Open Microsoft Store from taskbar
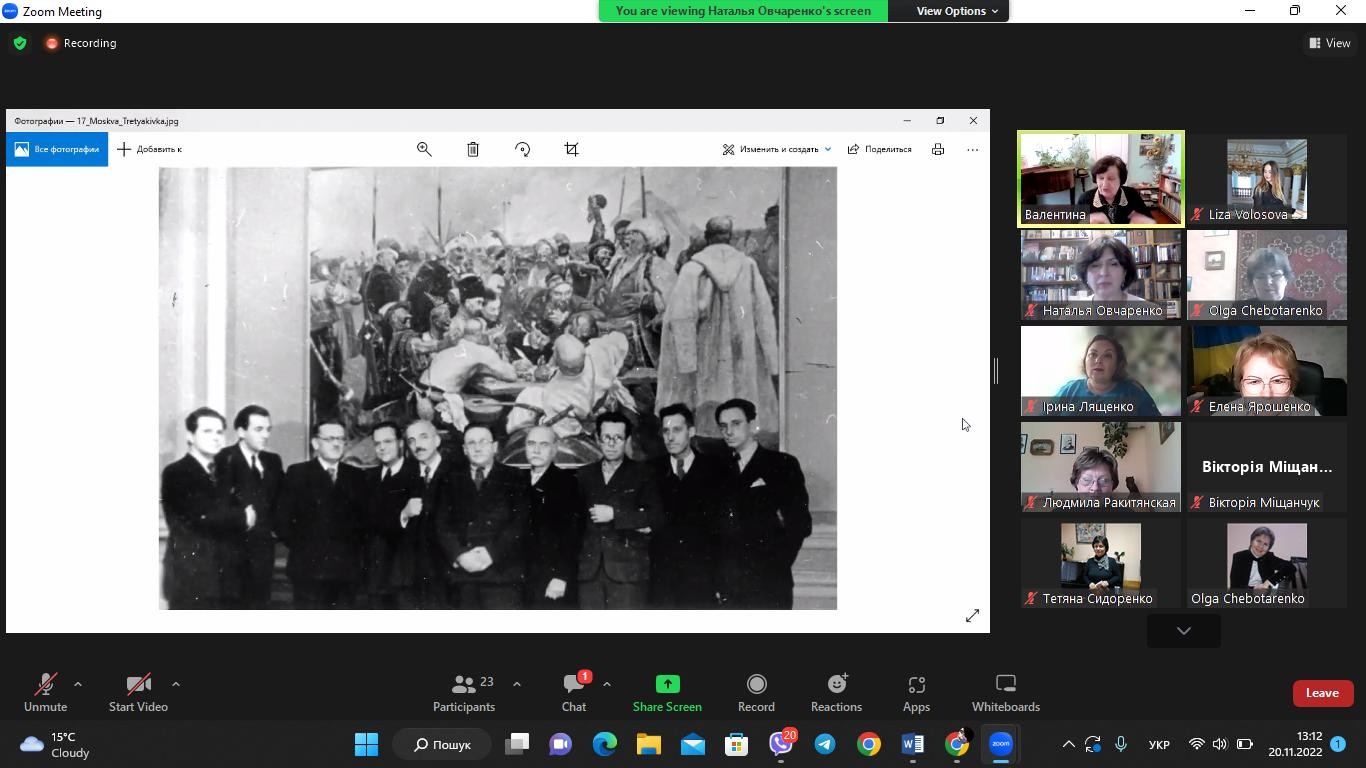The image size is (1366, 768). [x=737, y=744]
